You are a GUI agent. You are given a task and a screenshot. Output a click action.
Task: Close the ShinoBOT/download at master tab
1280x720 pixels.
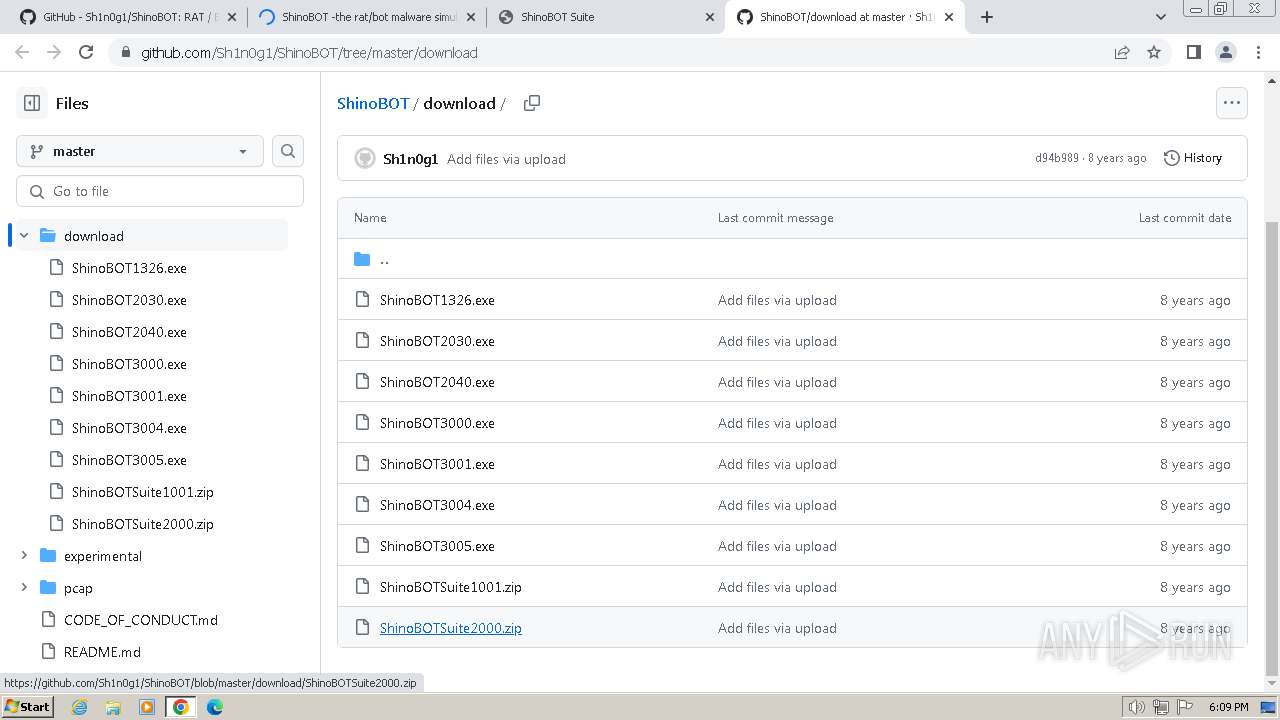click(x=949, y=17)
